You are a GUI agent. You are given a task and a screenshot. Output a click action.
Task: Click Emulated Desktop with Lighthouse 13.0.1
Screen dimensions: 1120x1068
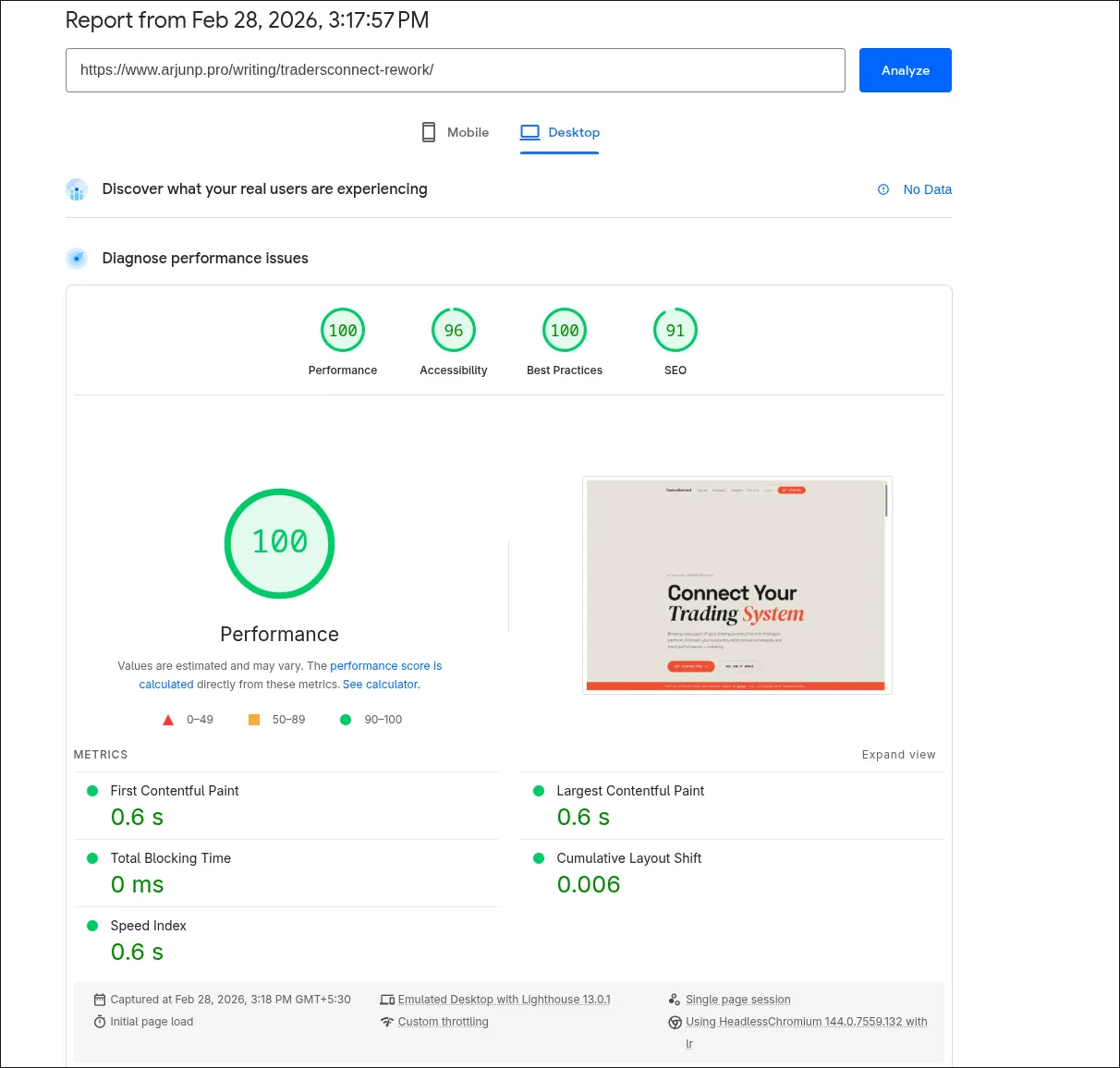(x=504, y=1000)
